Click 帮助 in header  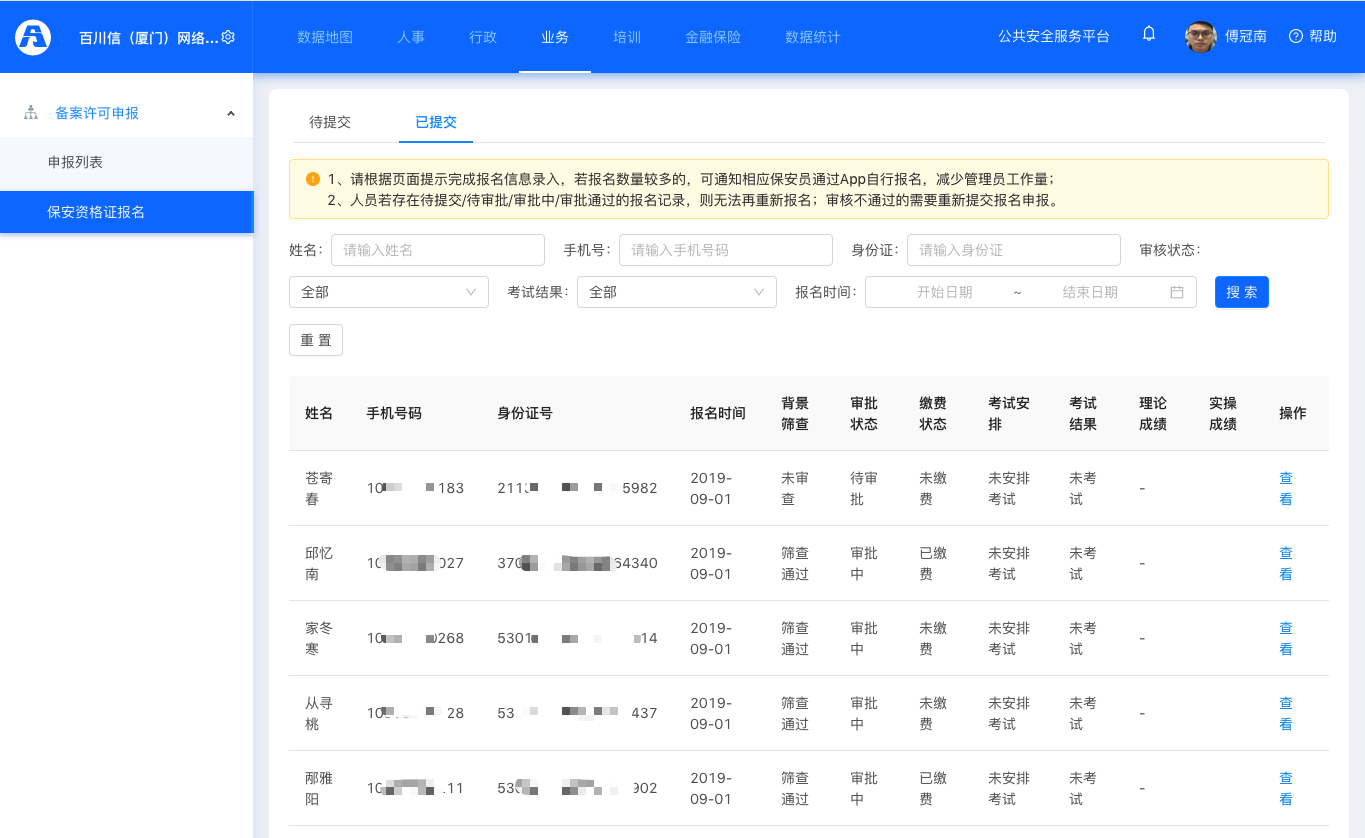(x=1323, y=36)
